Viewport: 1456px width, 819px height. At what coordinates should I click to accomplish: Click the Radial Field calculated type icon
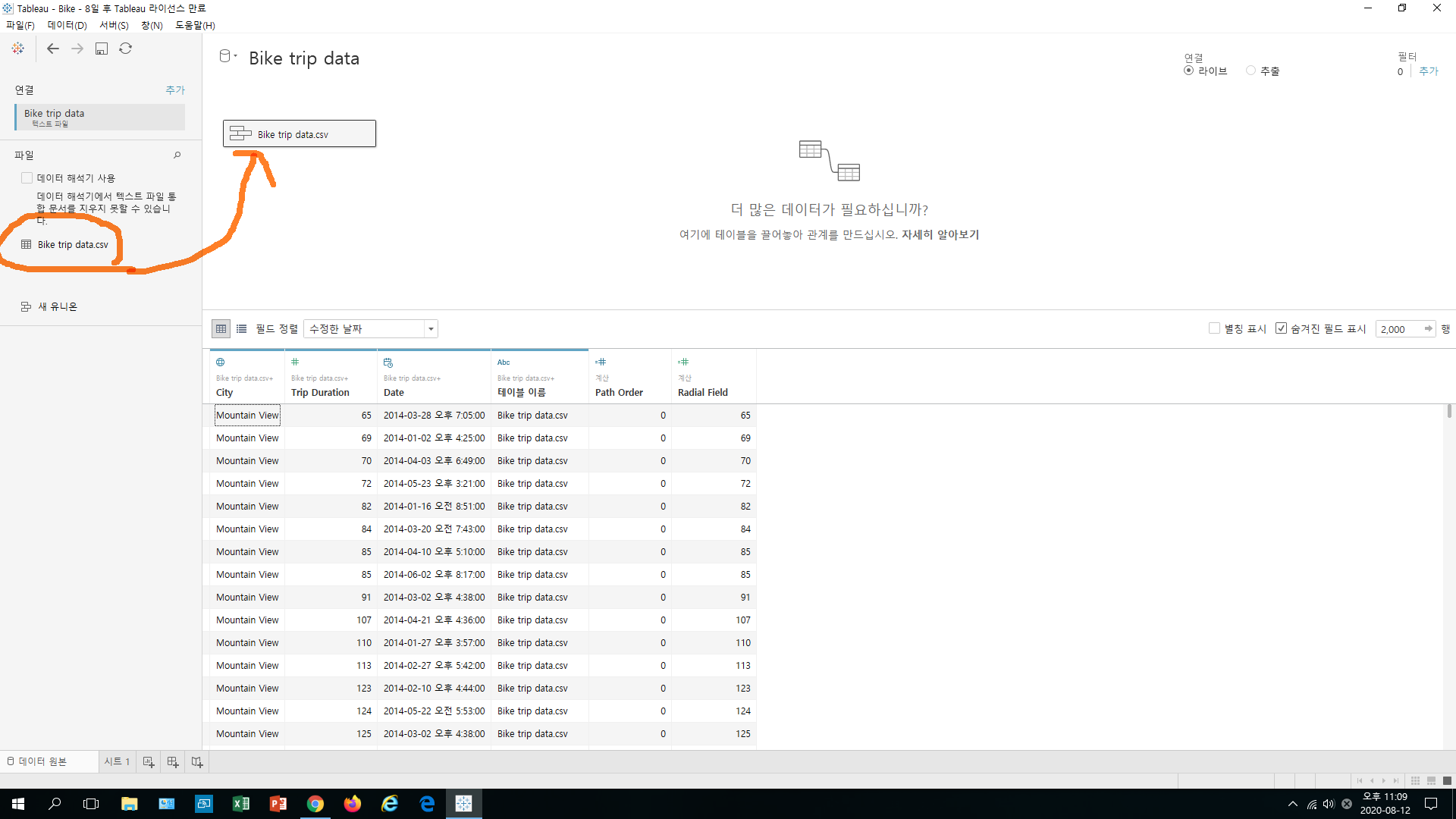tap(683, 362)
